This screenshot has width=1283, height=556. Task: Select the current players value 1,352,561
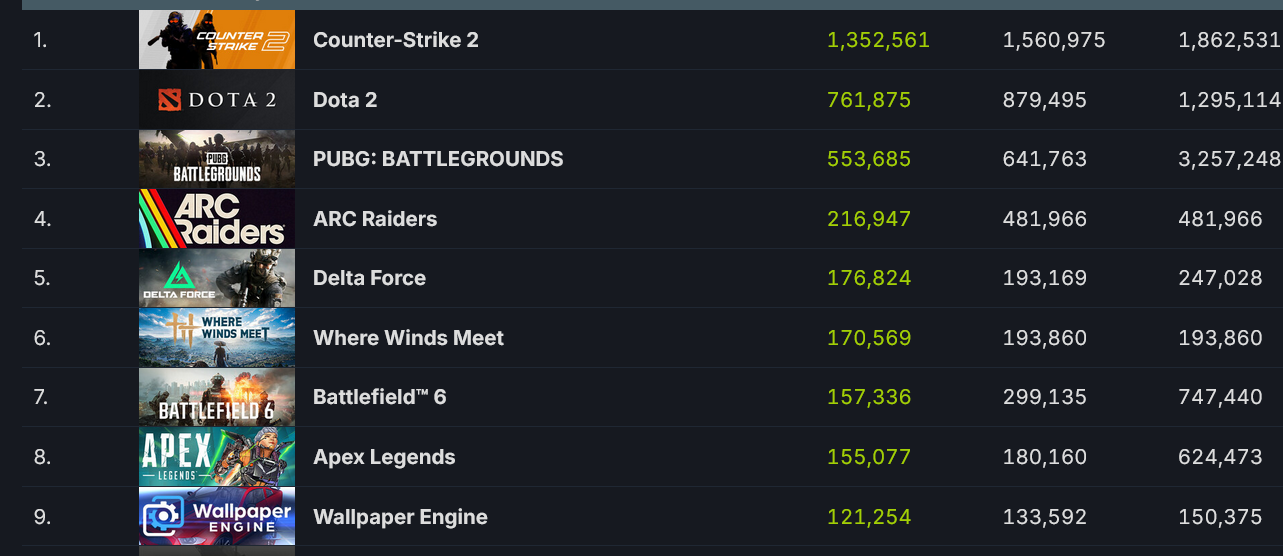[879, 41]
